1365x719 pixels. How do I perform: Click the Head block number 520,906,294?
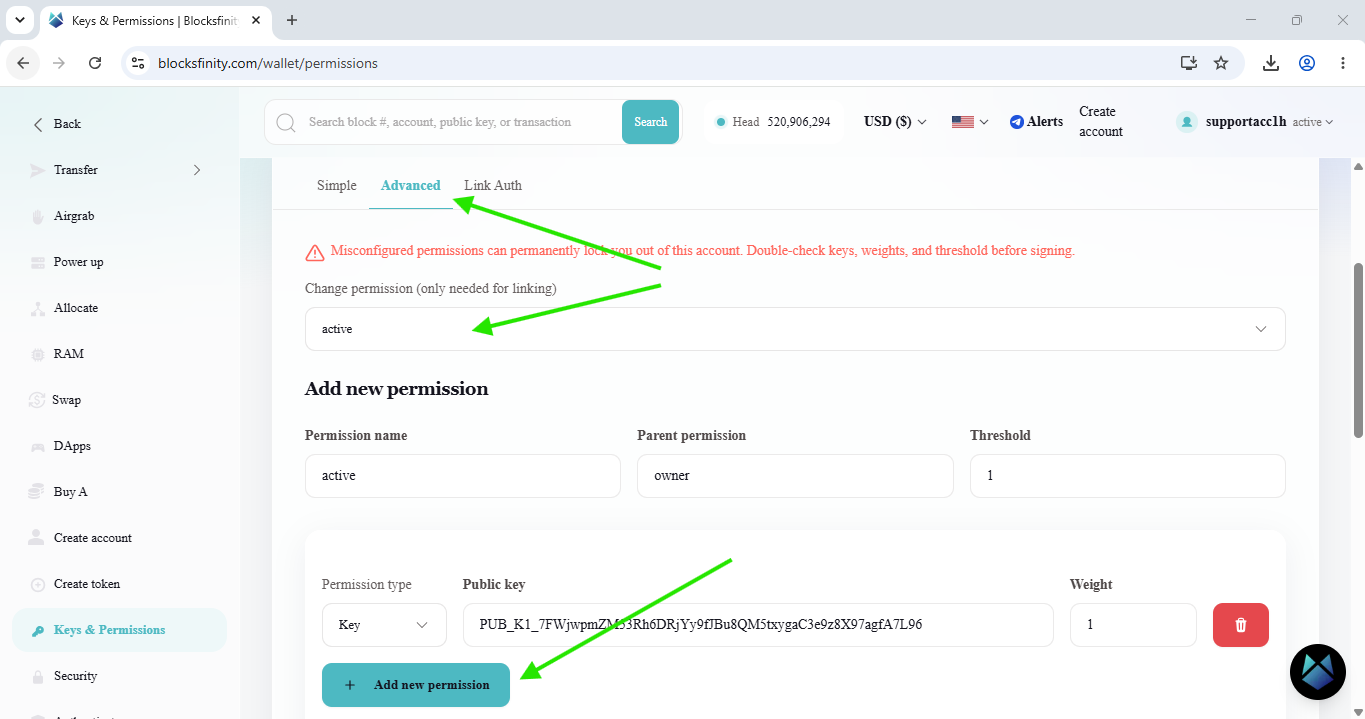click(799, 122)
